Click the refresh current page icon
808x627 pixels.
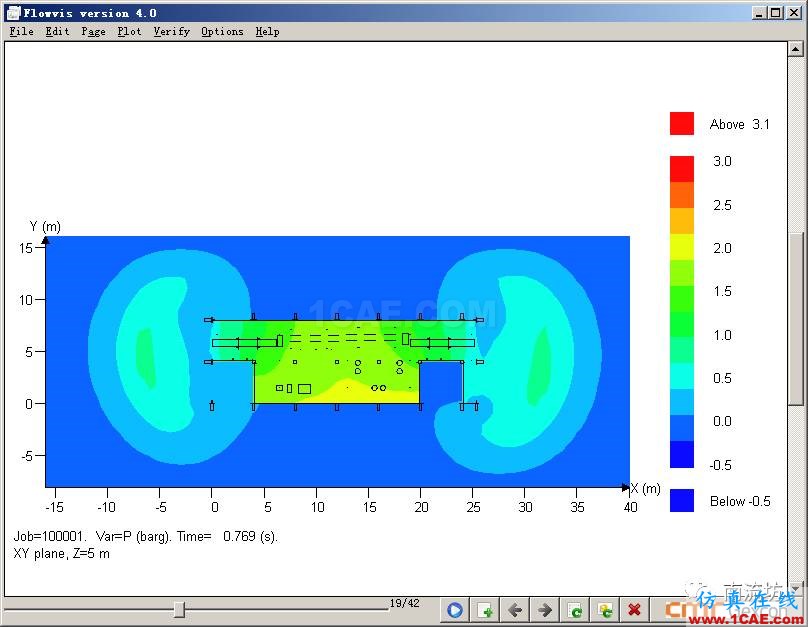[x=575, y=611]
